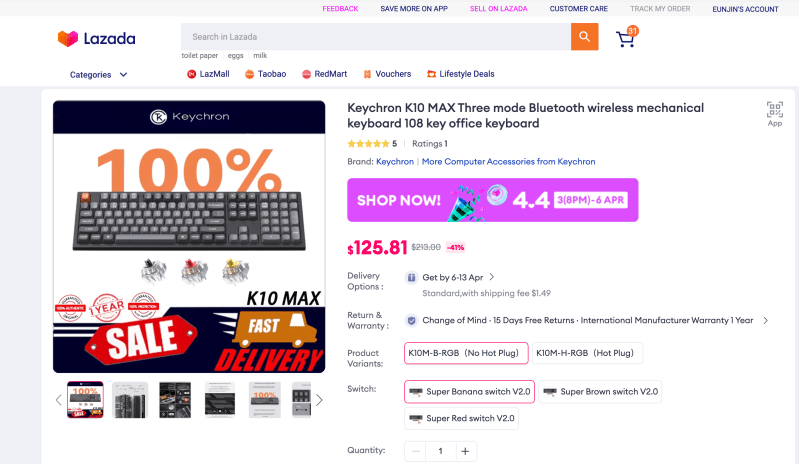Open Taobao from the navigation bar
799x464 pixels.
click(x=264, y=74)
